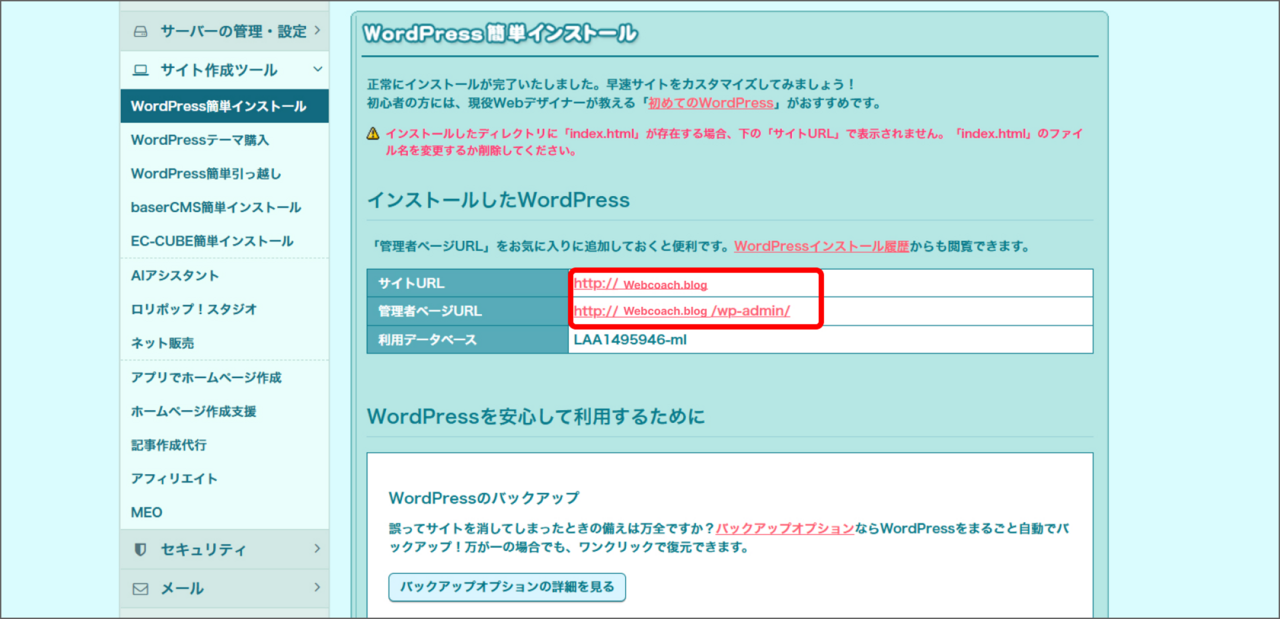Click the monitor icon beside サイト作成ツール

pyautogui.click(x=141, y=69)
